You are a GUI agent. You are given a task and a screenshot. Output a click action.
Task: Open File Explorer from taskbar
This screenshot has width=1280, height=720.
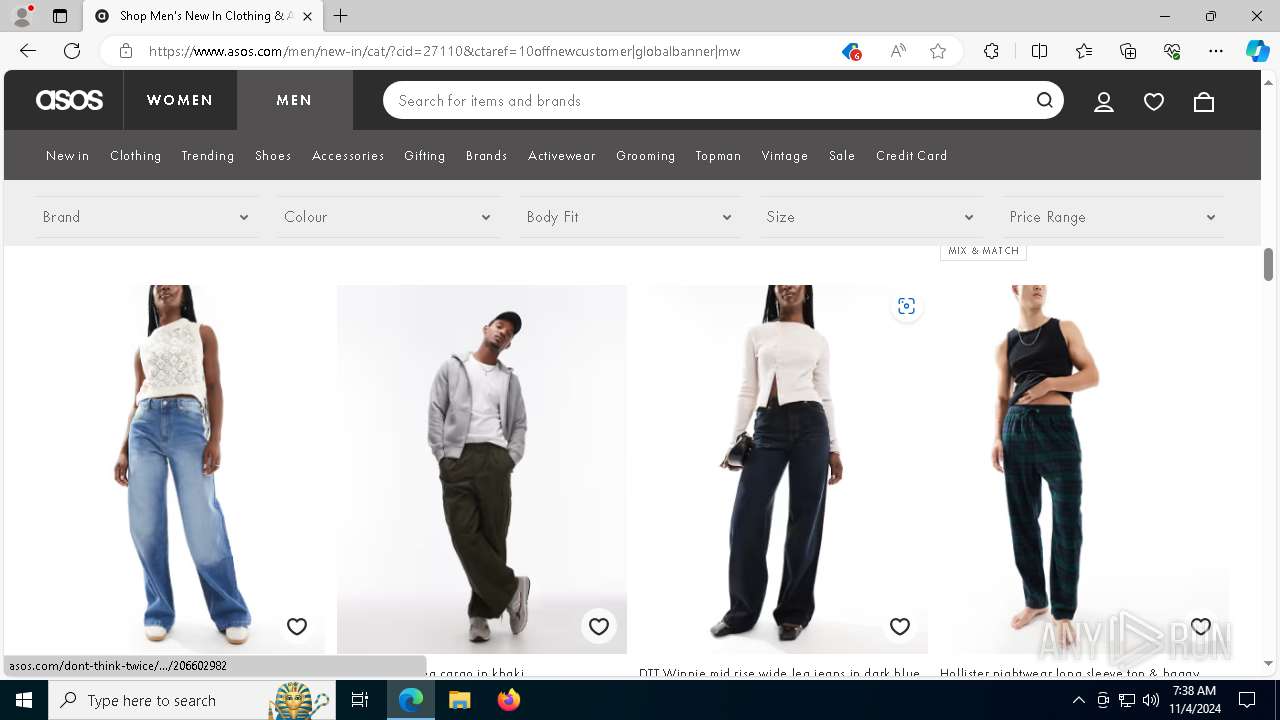[459, 700]
